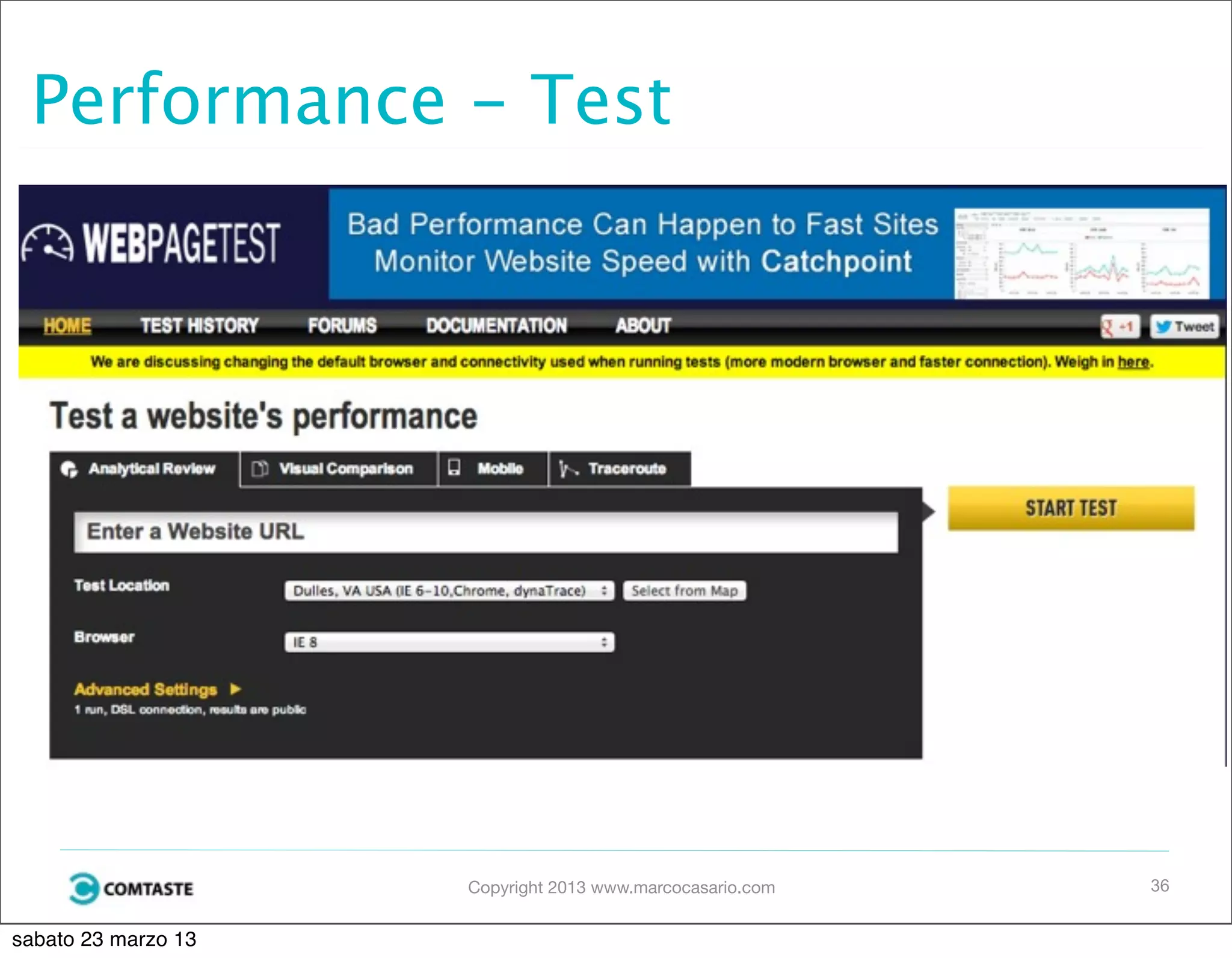Open the Browser IE 8 dropdown
This screenshot has height=958, width=1232.
pyautogui.click(x=449, y=642)
